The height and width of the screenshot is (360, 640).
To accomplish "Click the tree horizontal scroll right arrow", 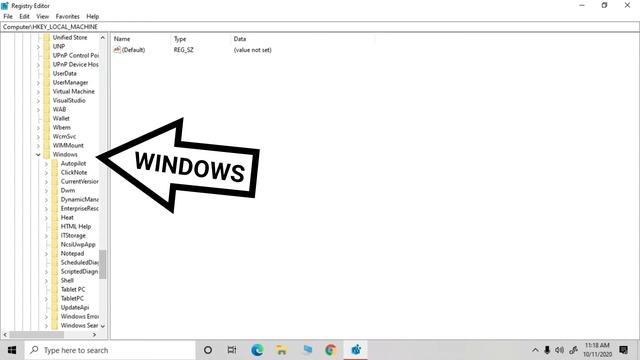I will pyautogui.click(x=94, y=335).
